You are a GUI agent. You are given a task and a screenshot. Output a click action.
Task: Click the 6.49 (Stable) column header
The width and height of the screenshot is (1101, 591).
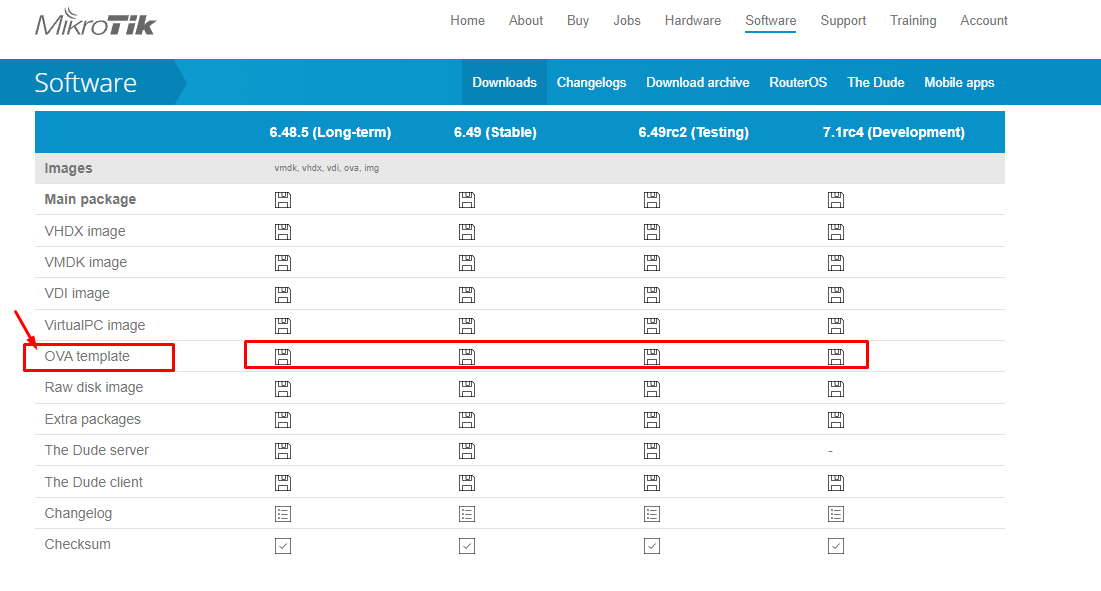pyautogui.click(x=495, y=132)
